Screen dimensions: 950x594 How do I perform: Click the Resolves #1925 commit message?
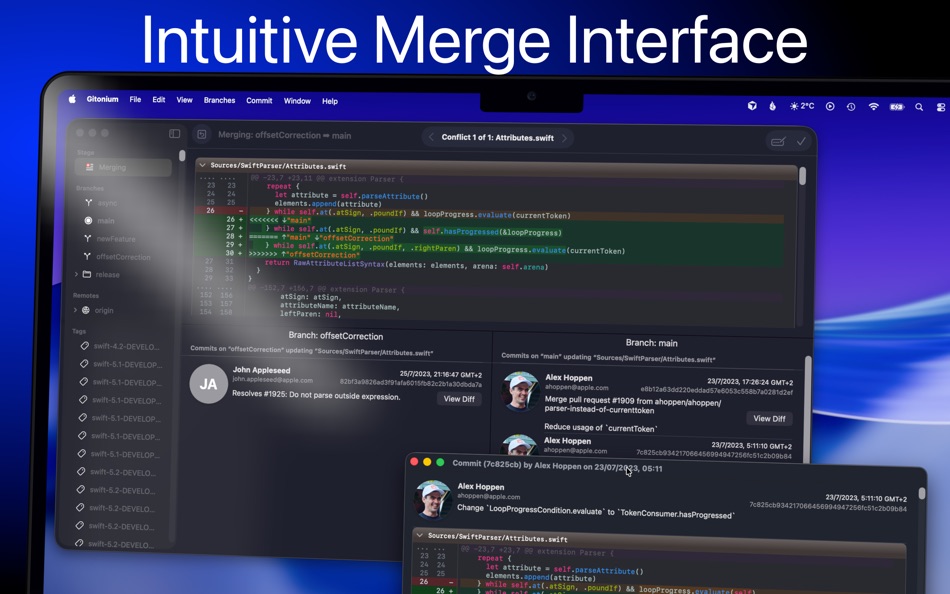[316, 395]
